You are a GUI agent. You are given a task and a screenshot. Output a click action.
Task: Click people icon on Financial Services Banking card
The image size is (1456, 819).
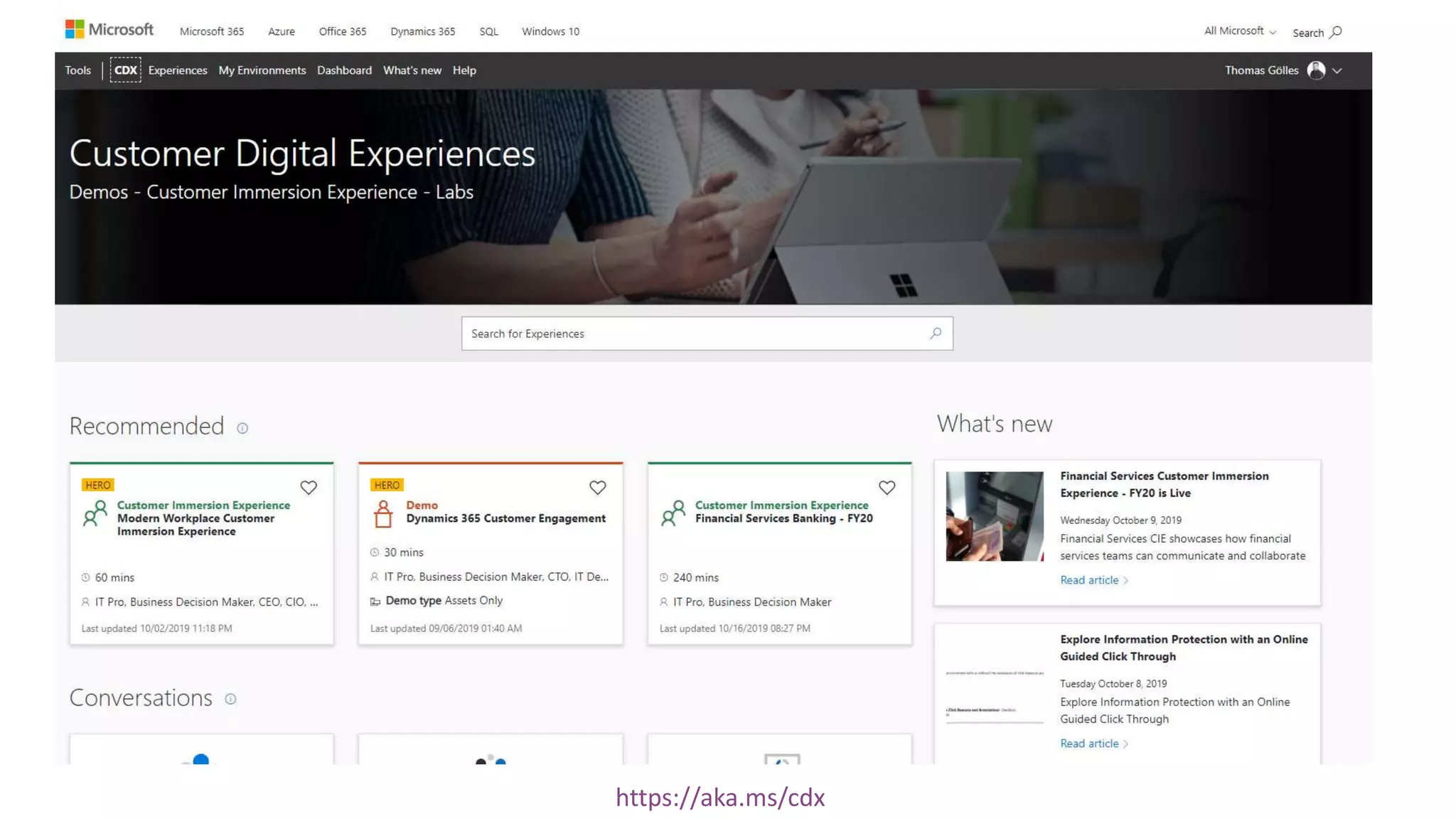(x=673, y=513)
